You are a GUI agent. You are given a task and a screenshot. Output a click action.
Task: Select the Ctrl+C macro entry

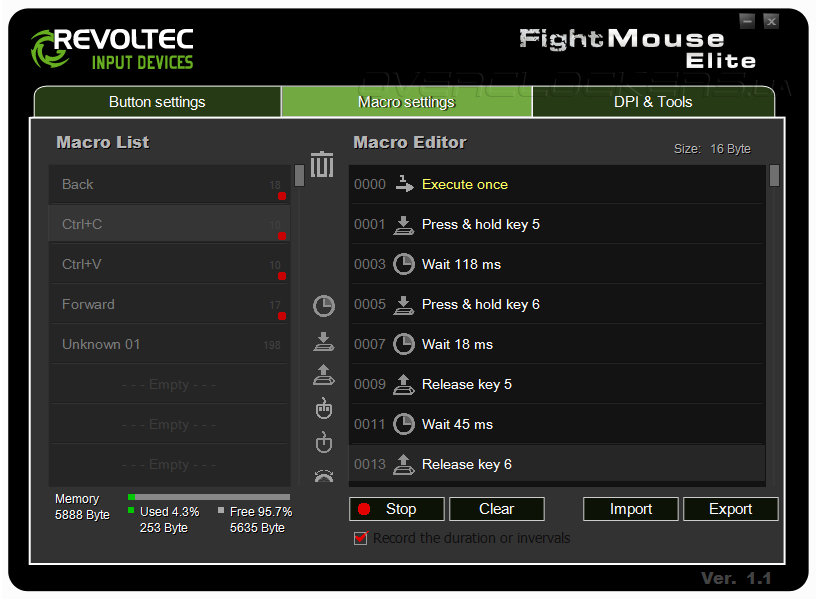click(x=170, y=224)
